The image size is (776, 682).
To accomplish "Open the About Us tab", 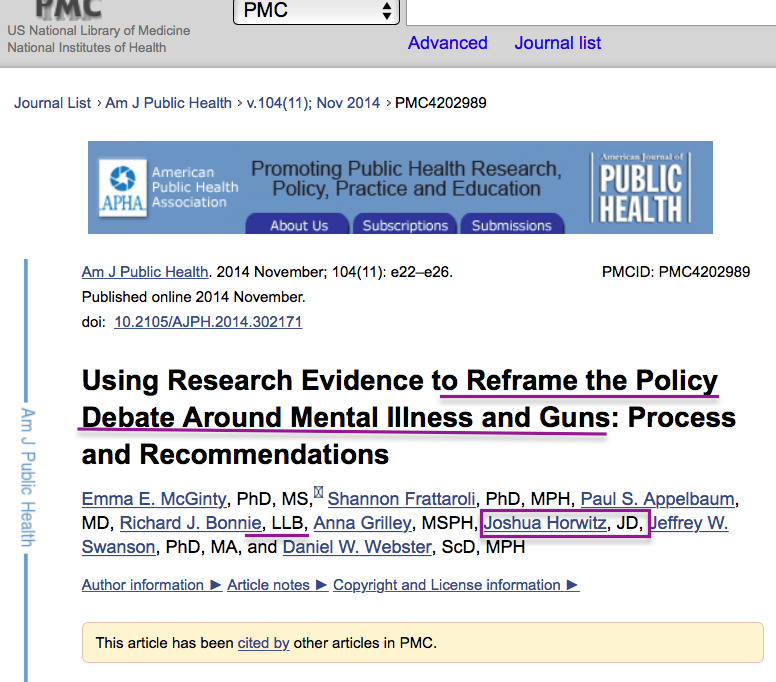I will [298, 225].
